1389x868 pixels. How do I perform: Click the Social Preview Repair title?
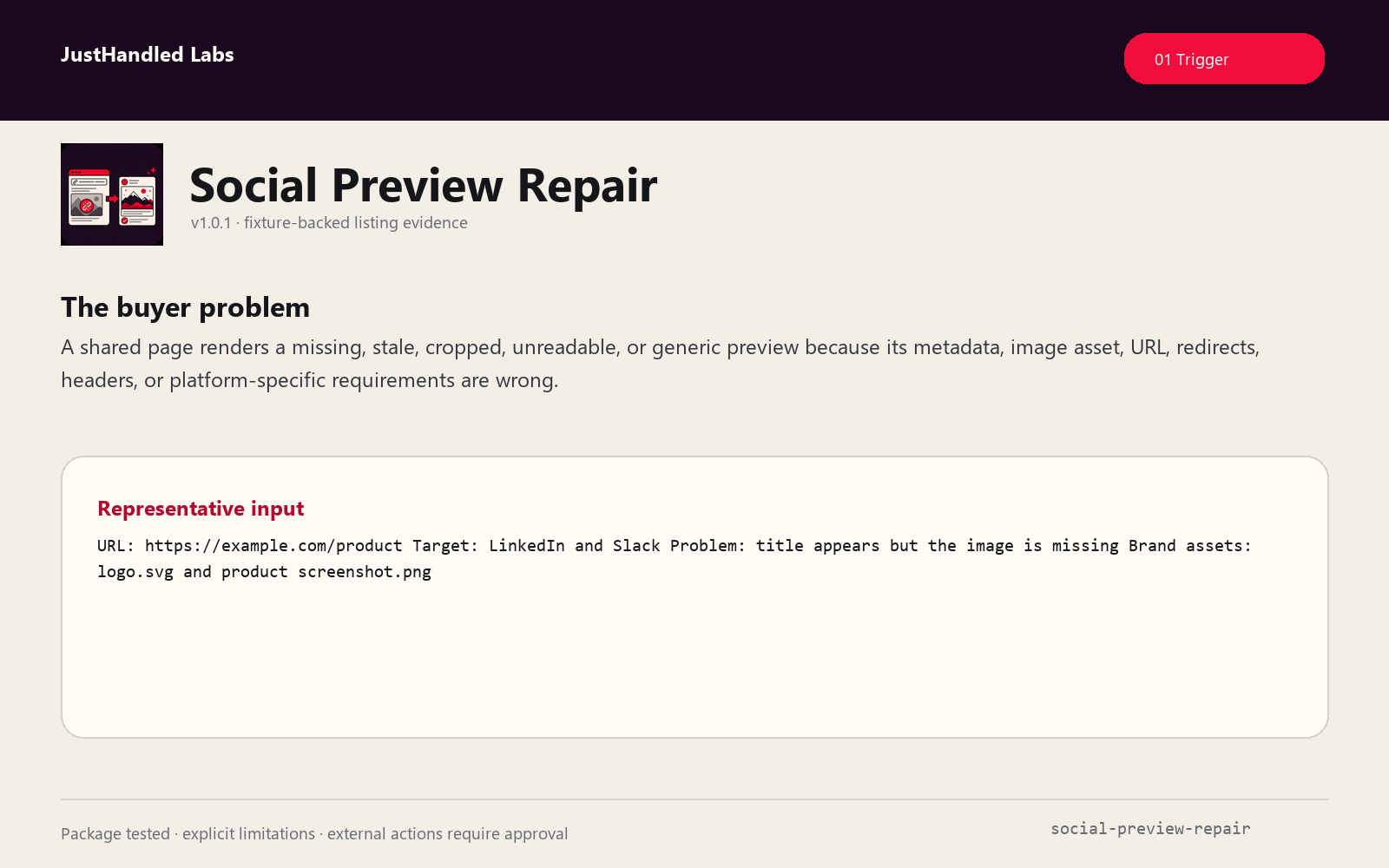pos(424,185)
